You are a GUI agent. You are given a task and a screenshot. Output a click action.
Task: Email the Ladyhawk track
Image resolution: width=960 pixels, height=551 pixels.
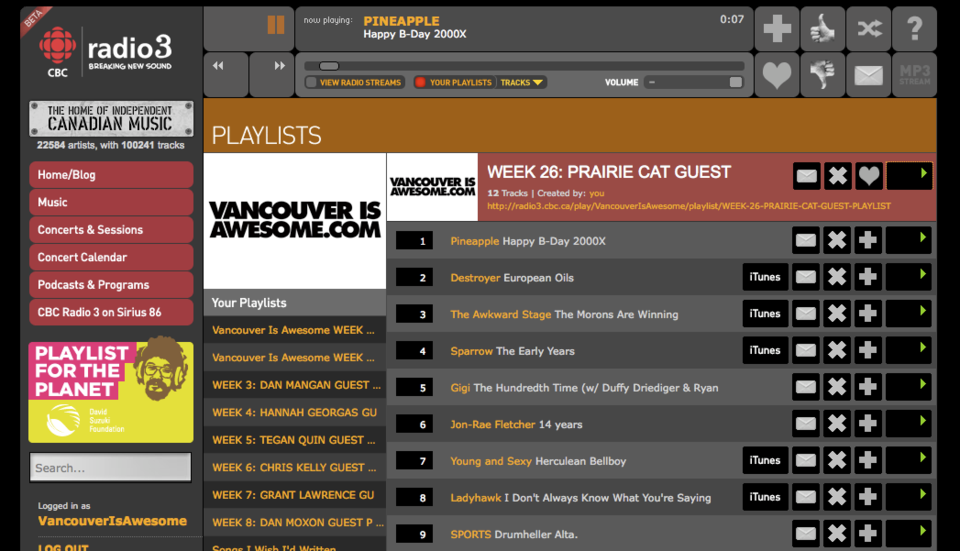806,497
